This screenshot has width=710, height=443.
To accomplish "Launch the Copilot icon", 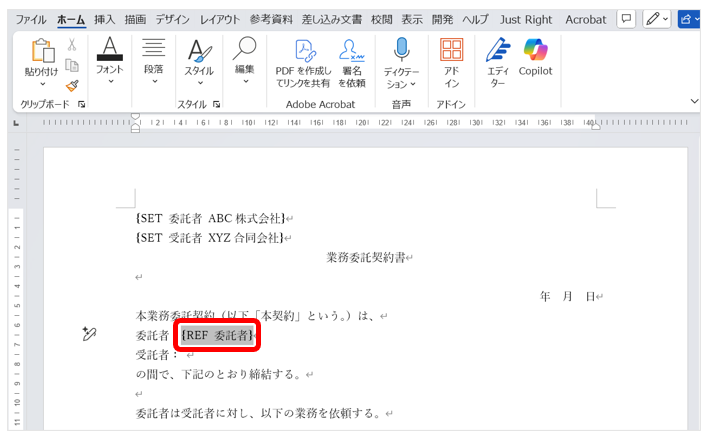I will point(535,49).
